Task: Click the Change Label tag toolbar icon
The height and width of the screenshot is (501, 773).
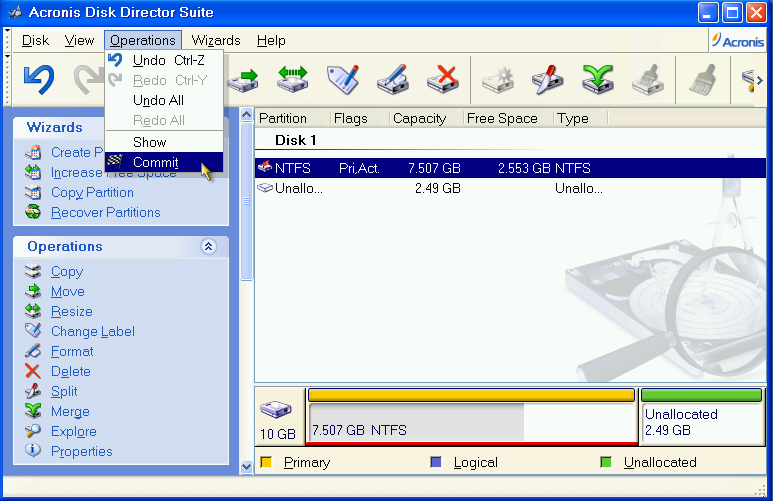Action: 343,79
